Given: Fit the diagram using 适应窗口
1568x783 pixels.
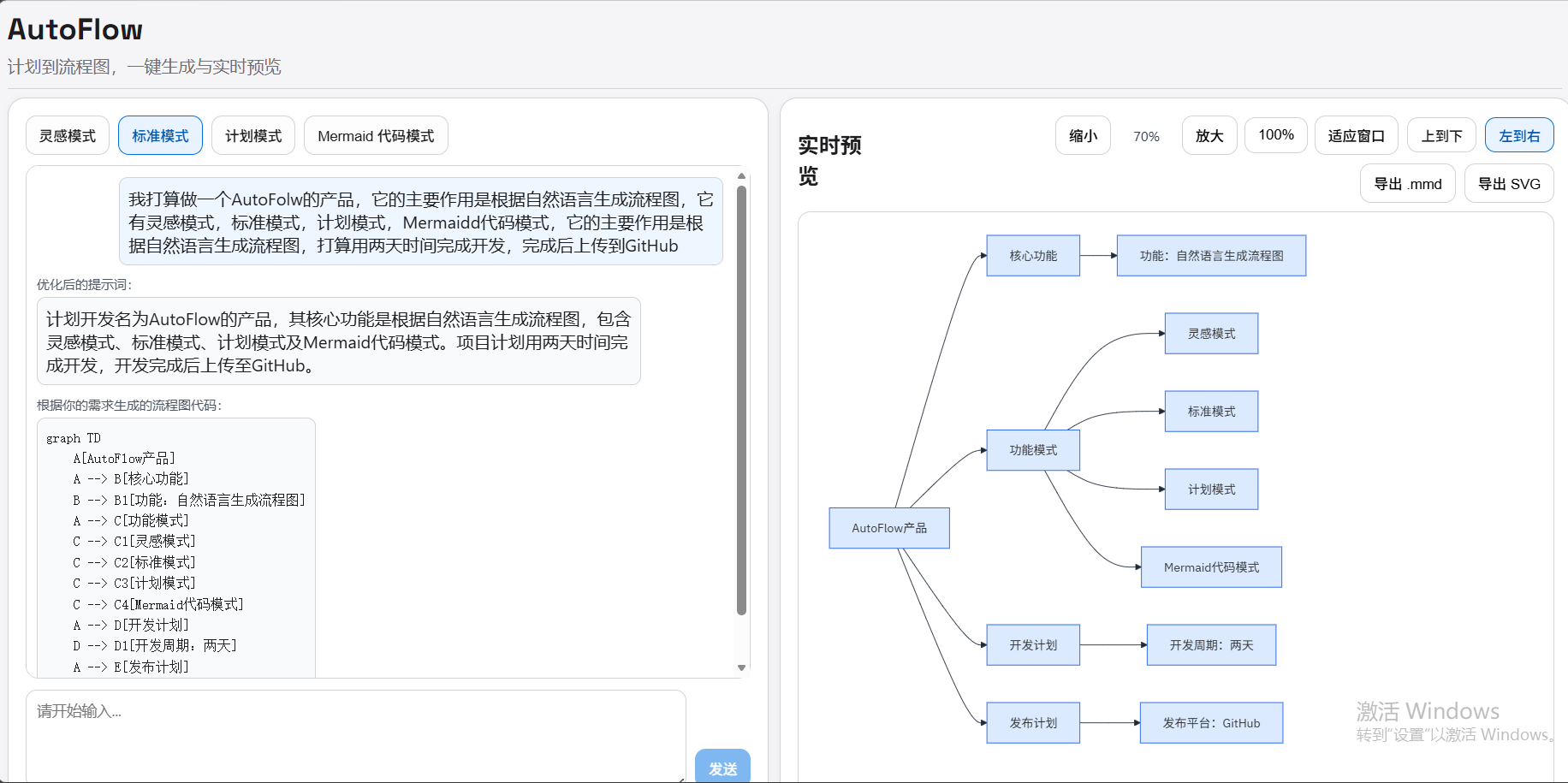Looking at the screenshot, I should point(1357,135).
